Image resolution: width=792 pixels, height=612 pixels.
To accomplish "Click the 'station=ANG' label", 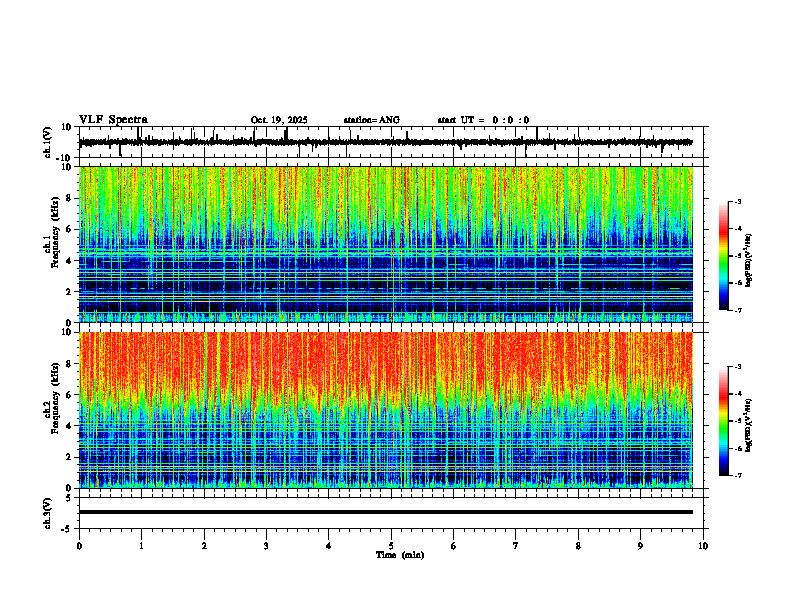I will click(x=371, y=120).
